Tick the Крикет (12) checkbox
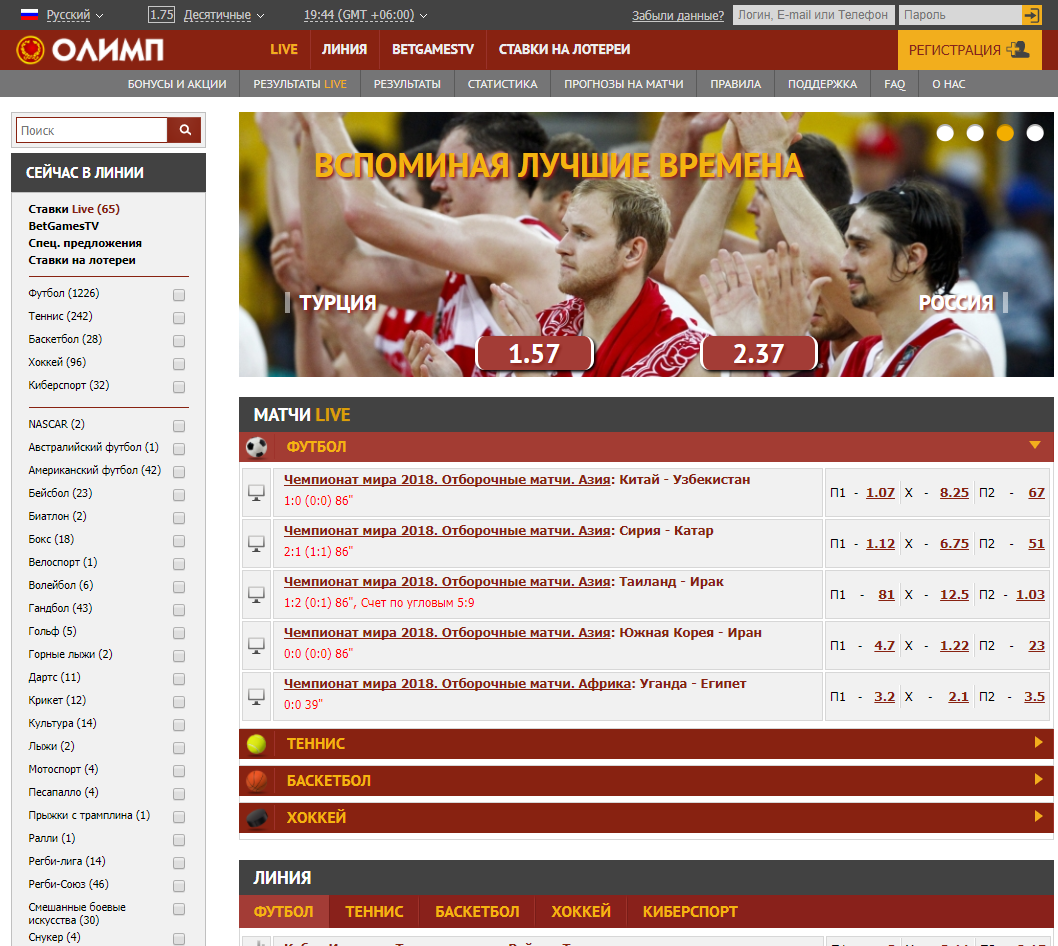The width and height of the screenshot is (1058, 946). [x=179, y=702]
